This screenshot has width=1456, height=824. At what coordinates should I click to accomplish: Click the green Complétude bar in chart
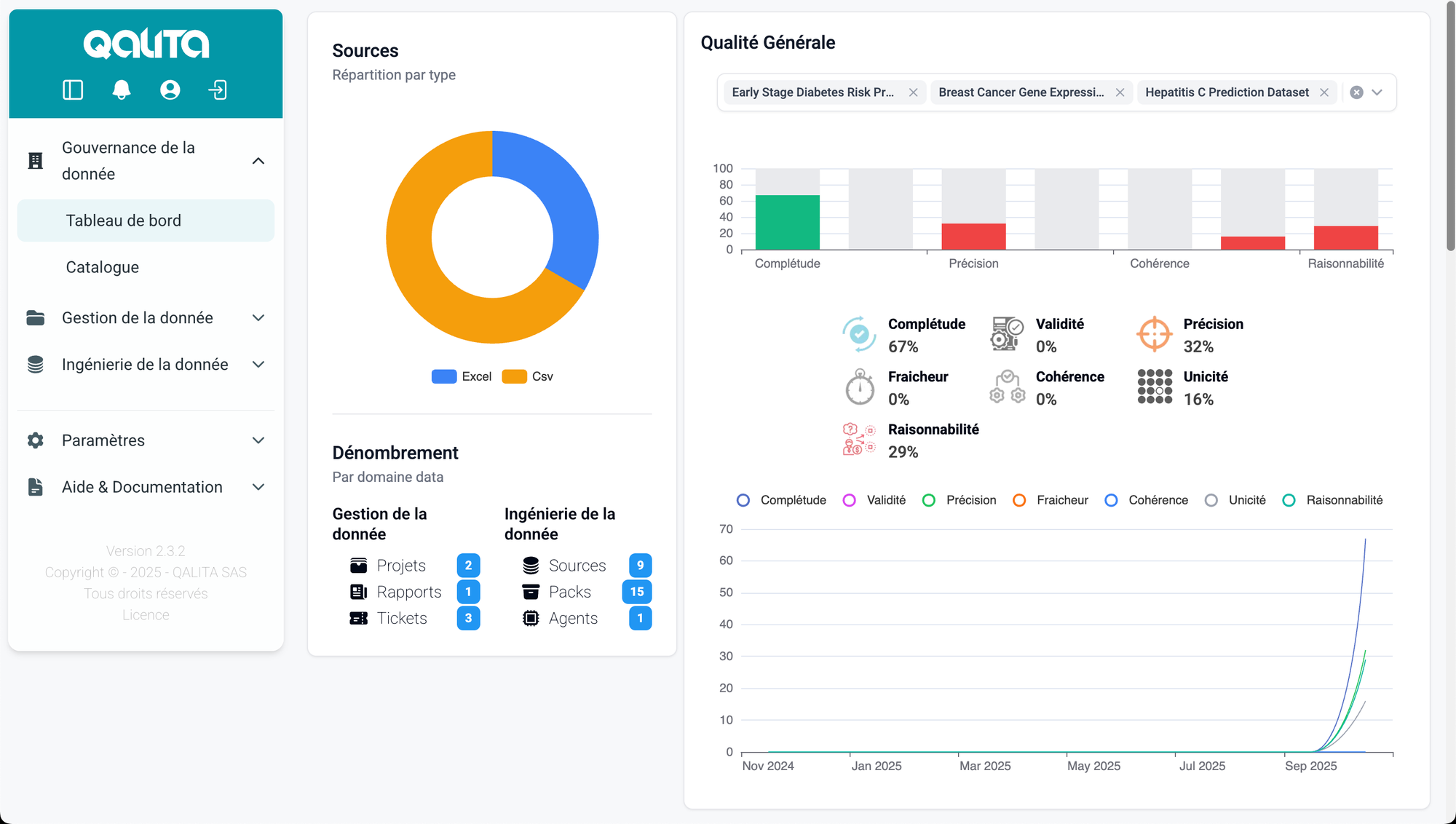tap(787, 222)
